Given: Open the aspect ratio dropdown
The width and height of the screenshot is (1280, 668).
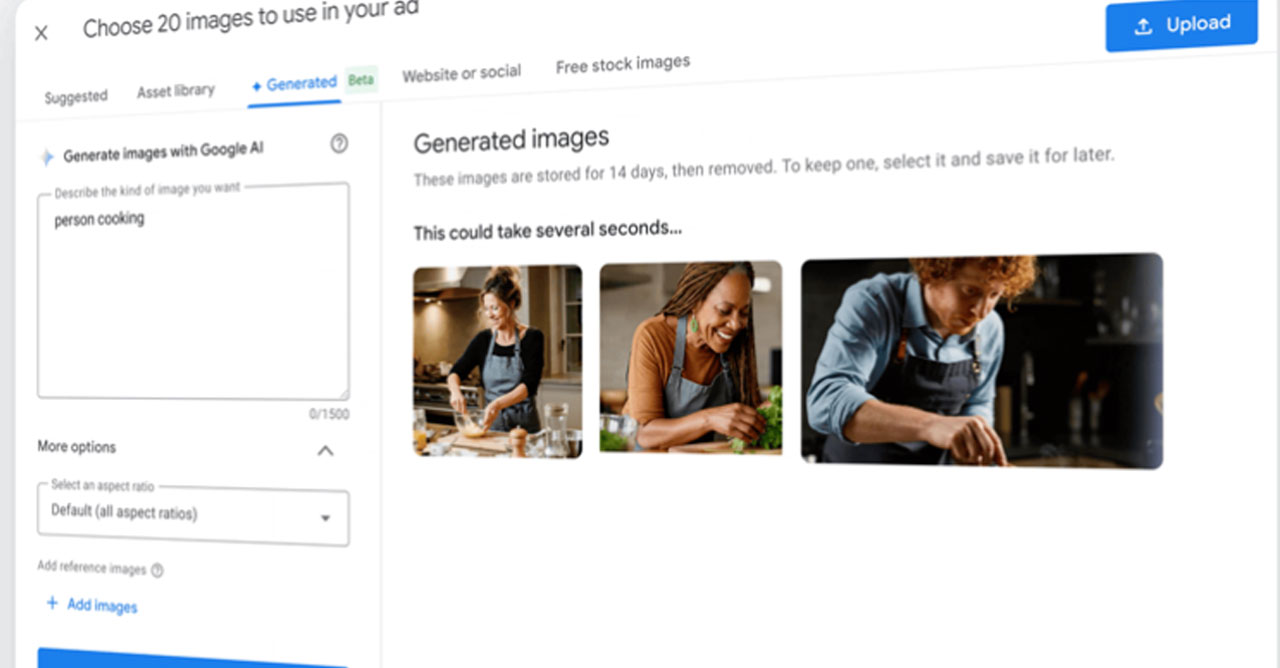Looking at the screenshot, I should pos(193,516).
